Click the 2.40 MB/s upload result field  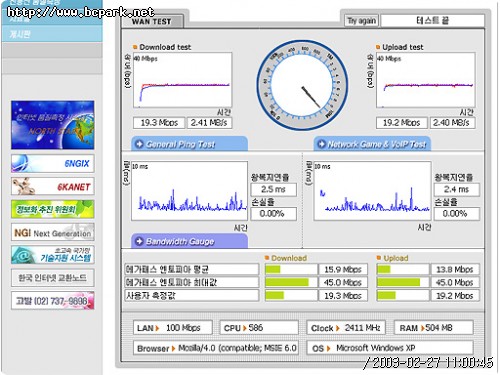pos(452,123)
